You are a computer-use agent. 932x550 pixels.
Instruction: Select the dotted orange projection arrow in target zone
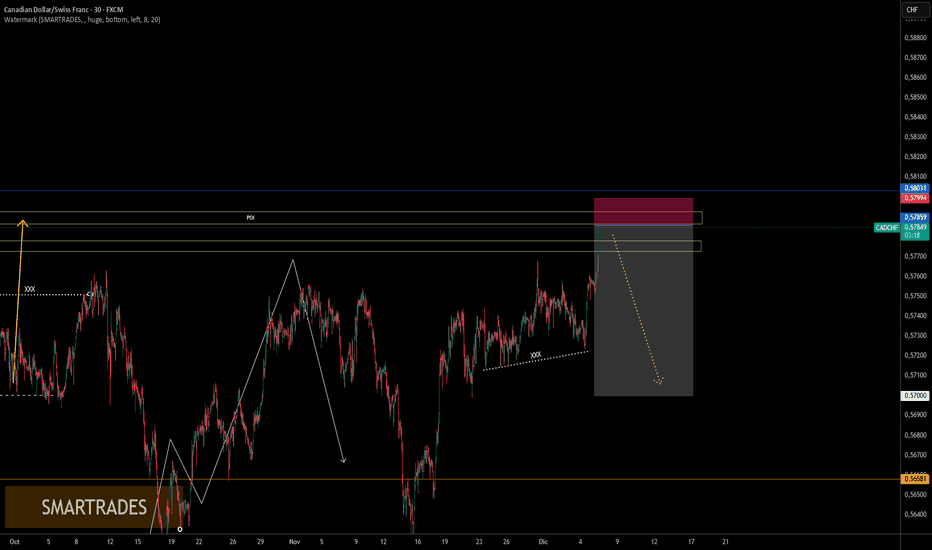(637, 309)
